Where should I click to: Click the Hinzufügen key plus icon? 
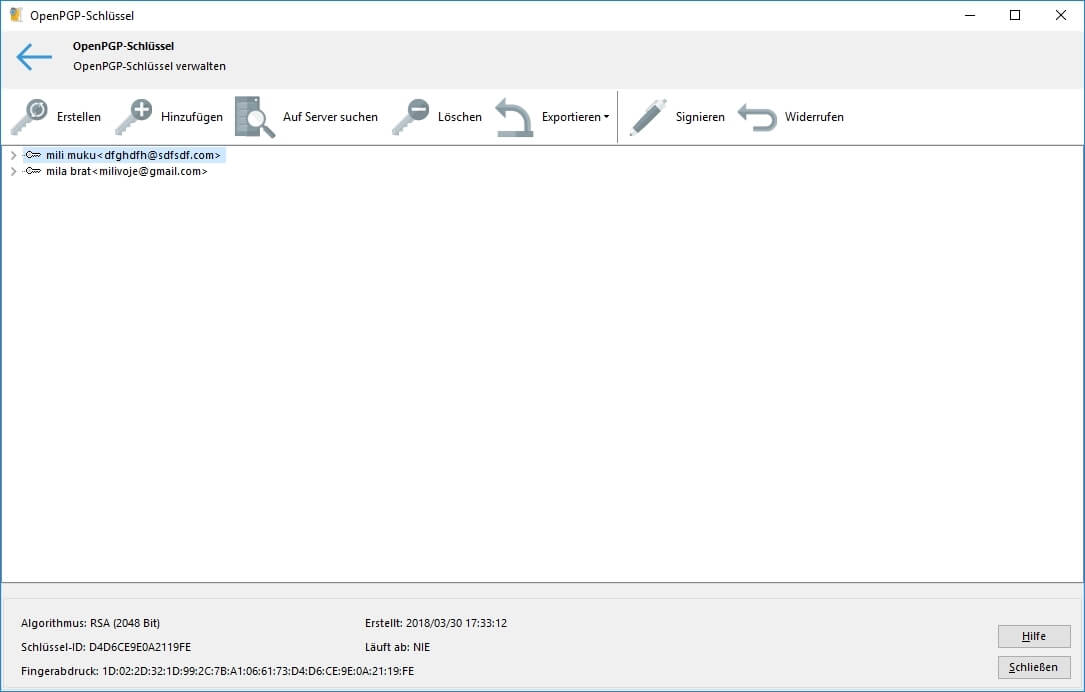pyautogui.click(x=133, y=117)
